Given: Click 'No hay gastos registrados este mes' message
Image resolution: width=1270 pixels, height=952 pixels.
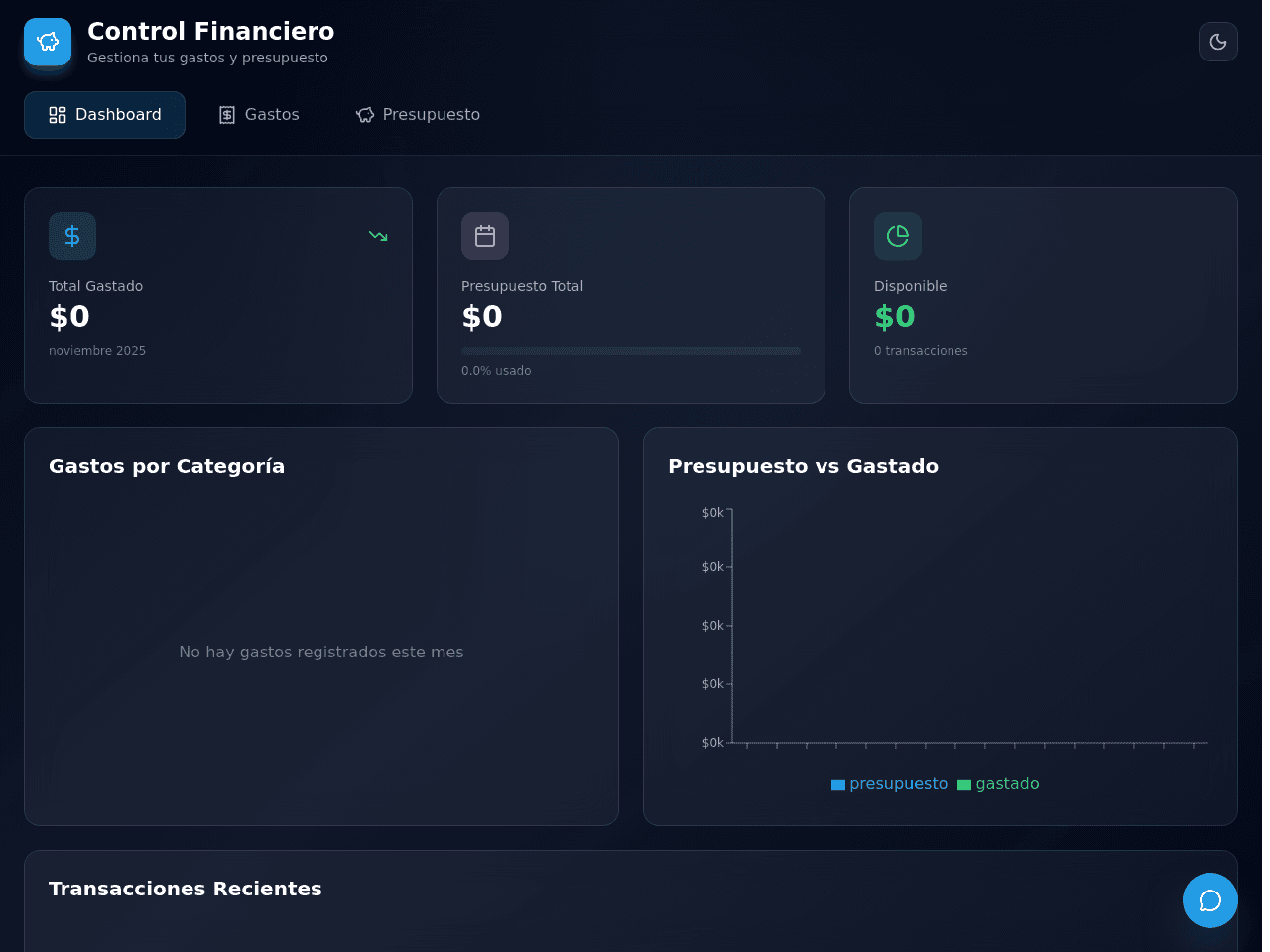Looking at the screenshot, I should (x=321, y=652).
